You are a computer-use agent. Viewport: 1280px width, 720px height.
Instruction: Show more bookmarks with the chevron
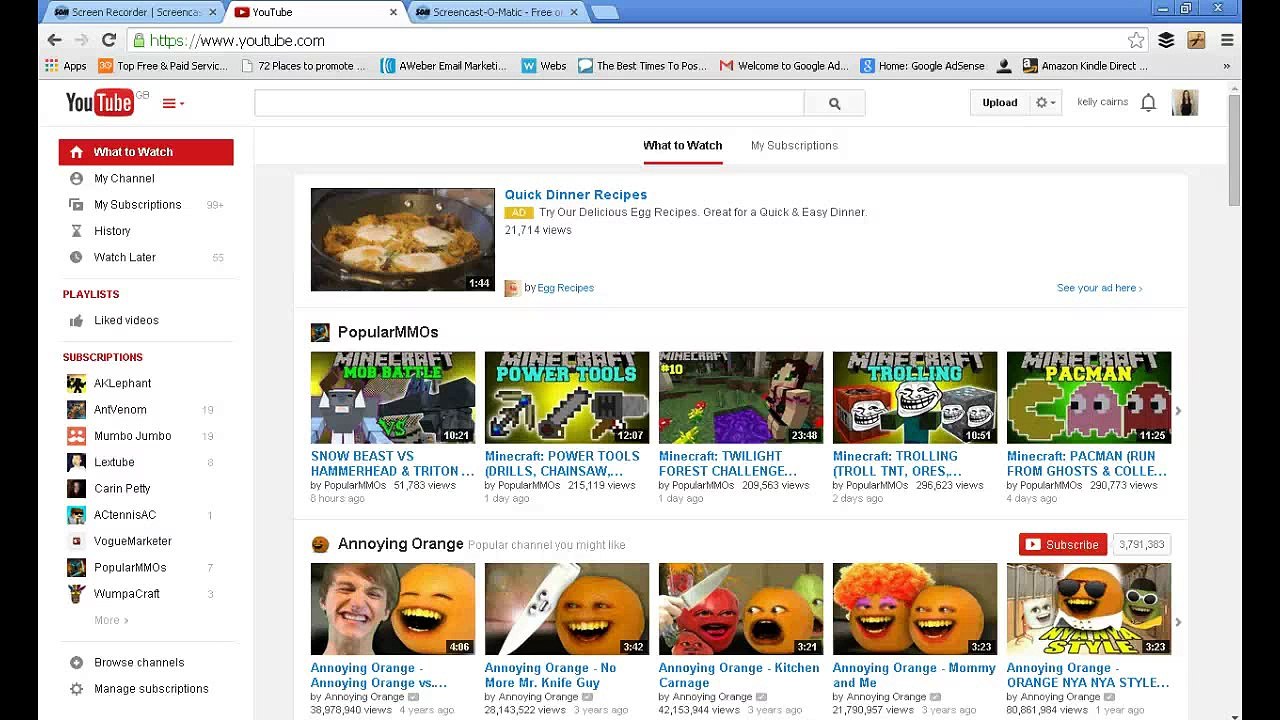coord(1227,66)
